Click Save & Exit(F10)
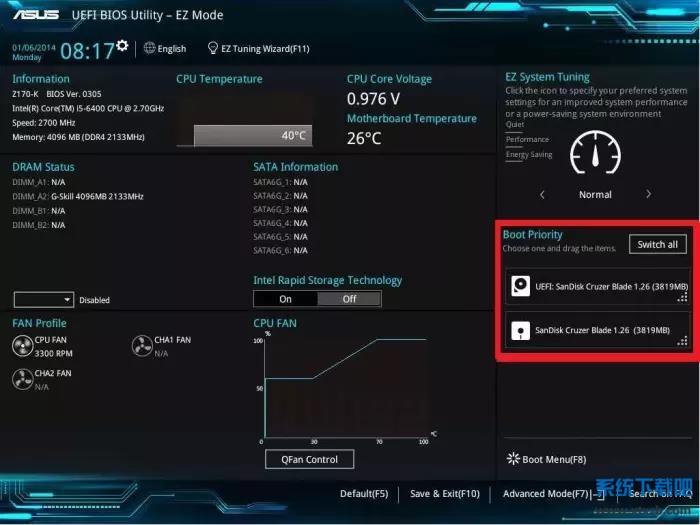This screenshot has height=525, width=700. (445, 494)
